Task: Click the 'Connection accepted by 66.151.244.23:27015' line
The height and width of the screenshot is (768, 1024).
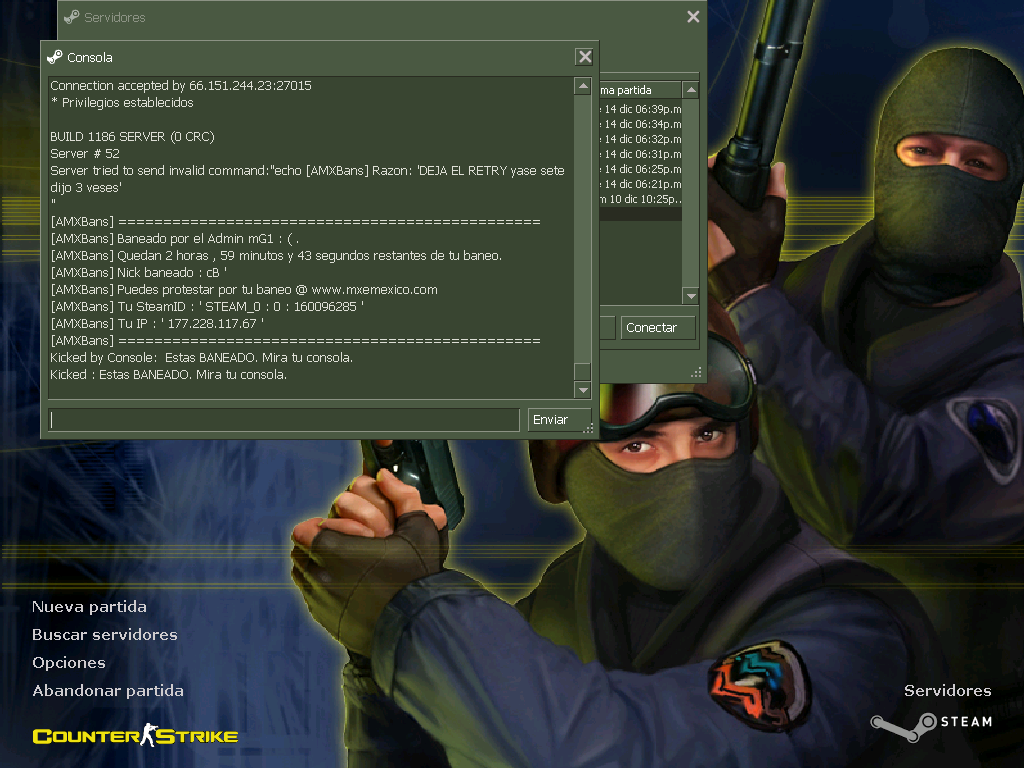Action: click(x=181, y=86)
